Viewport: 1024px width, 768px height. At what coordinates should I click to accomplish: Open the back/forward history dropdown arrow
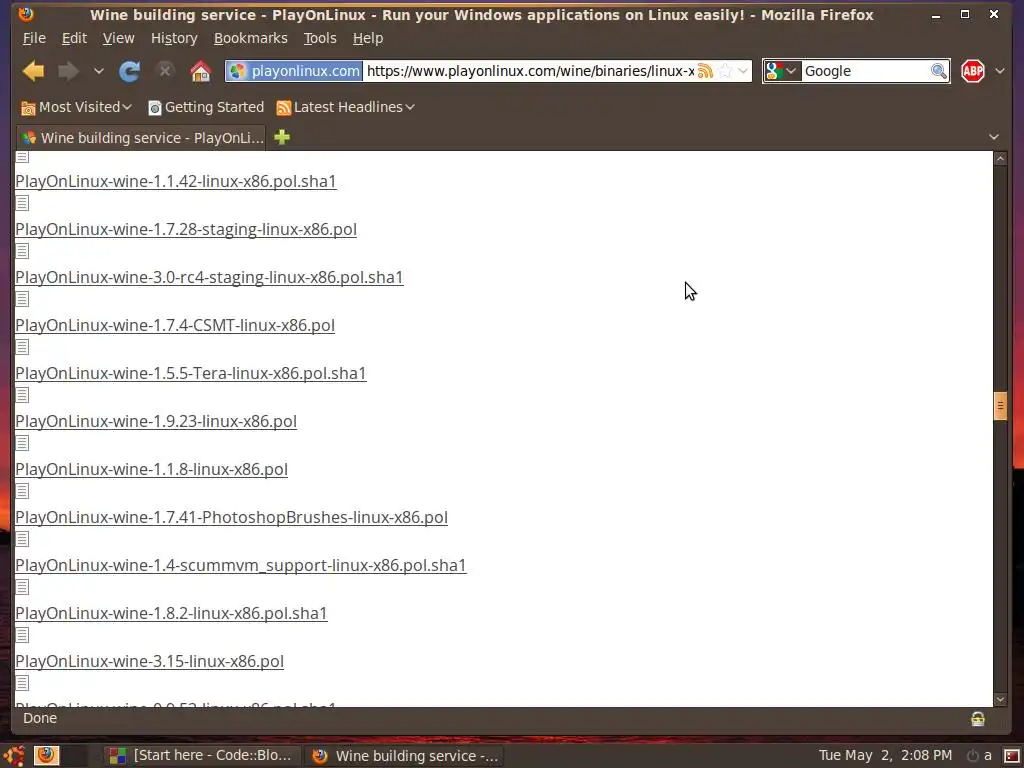[99, 71]
